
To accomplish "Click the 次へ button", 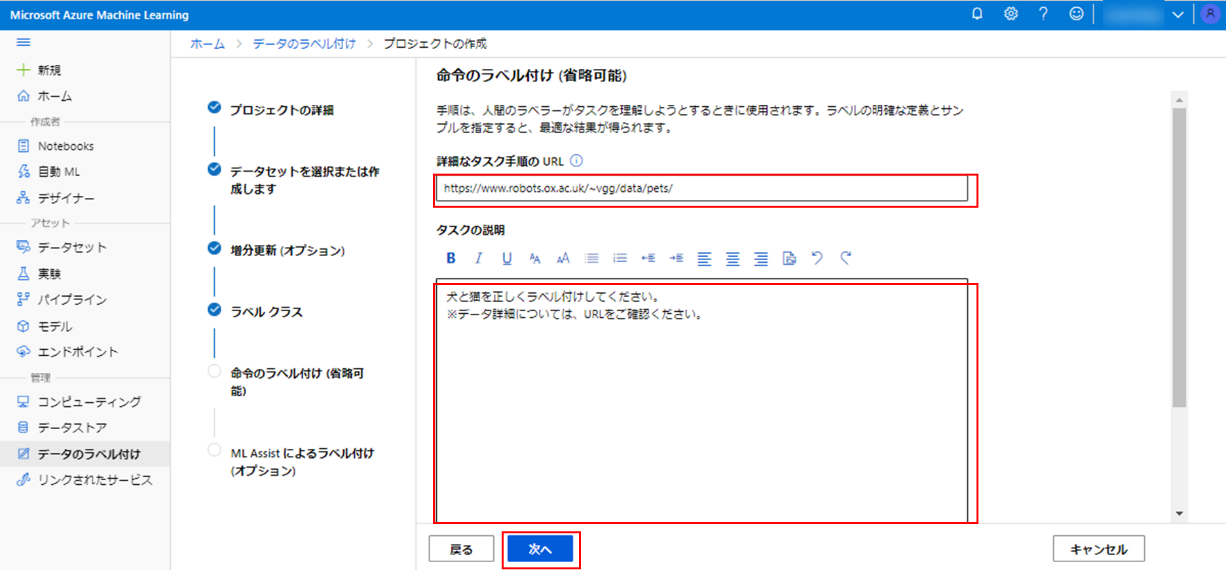I will 540,549.
